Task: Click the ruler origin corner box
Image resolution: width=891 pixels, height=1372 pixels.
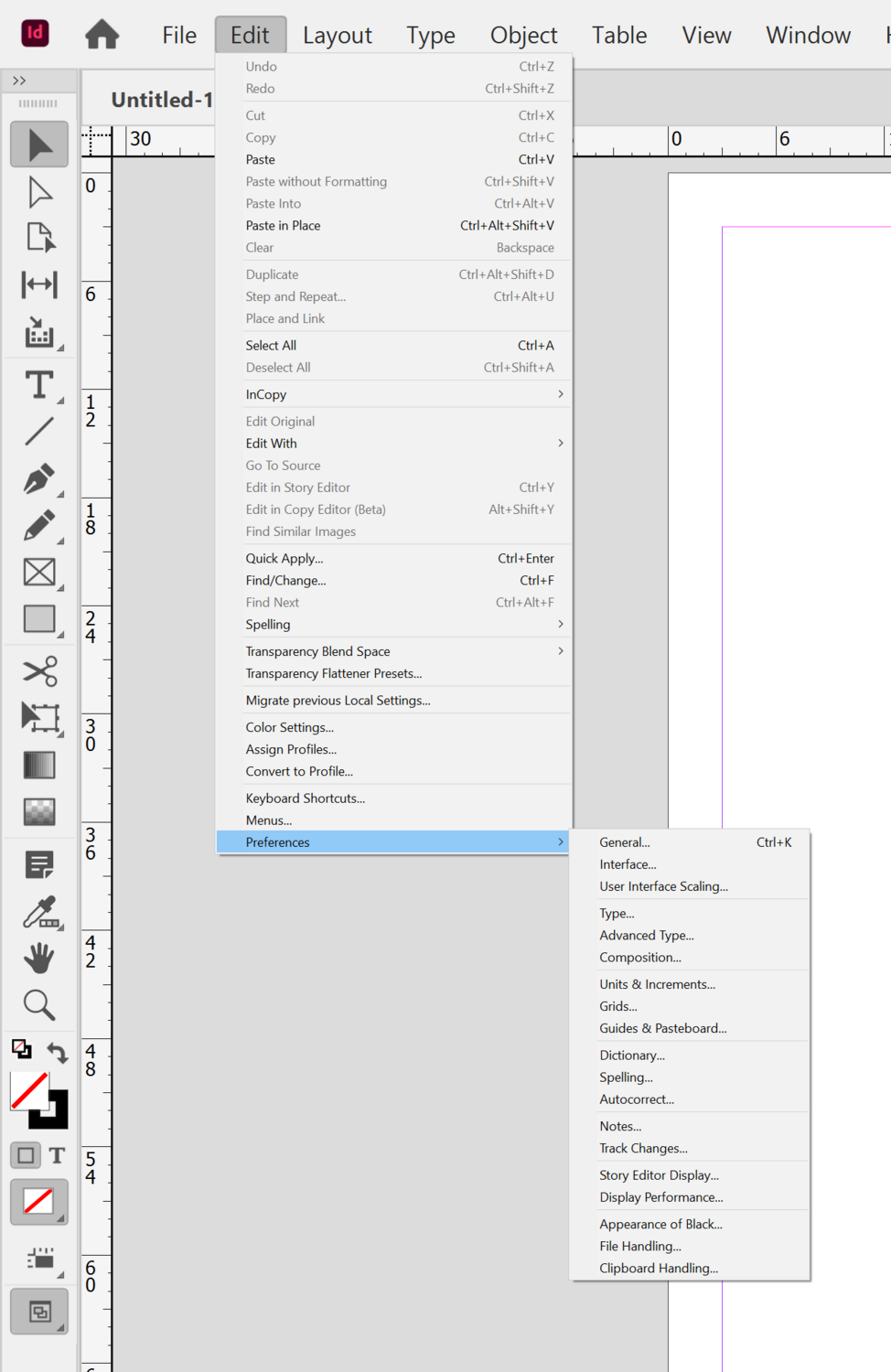Action: 95,141
